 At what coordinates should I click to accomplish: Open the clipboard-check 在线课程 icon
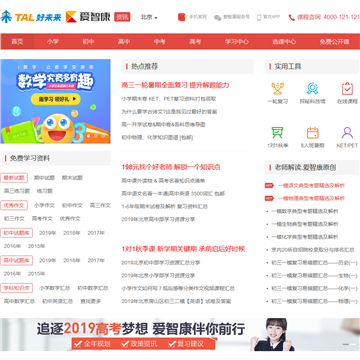coord(347,89)
